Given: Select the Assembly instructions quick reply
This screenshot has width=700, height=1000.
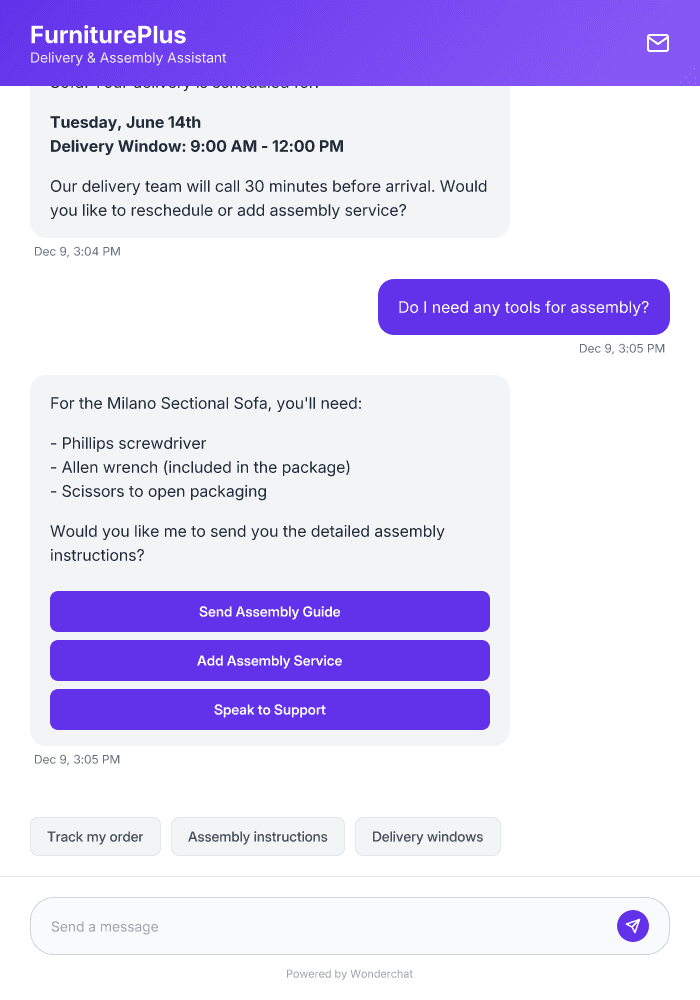Looking at the screenshot, I should pos(257,836).
